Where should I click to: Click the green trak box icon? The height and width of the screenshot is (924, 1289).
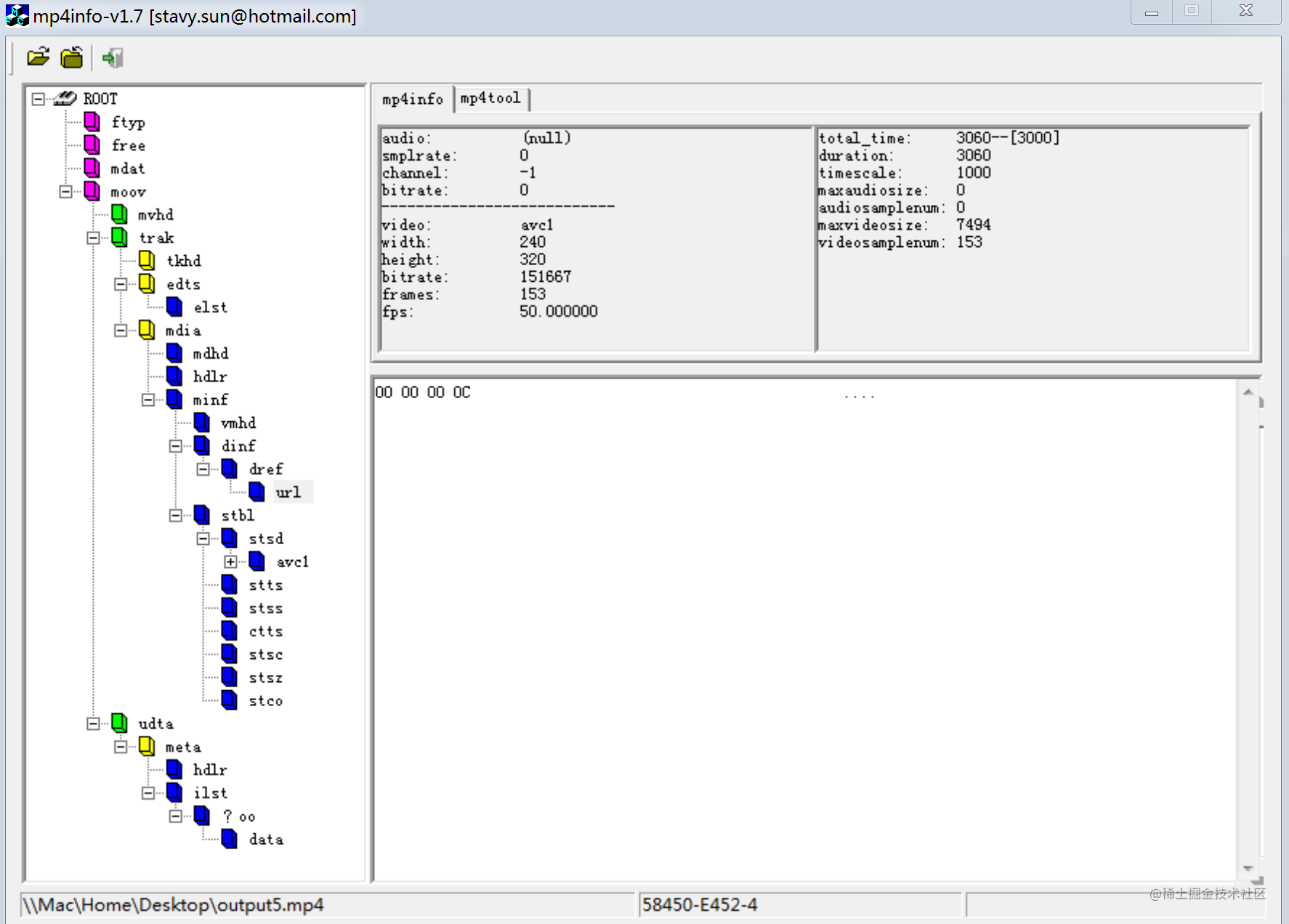tap(120, 238)
